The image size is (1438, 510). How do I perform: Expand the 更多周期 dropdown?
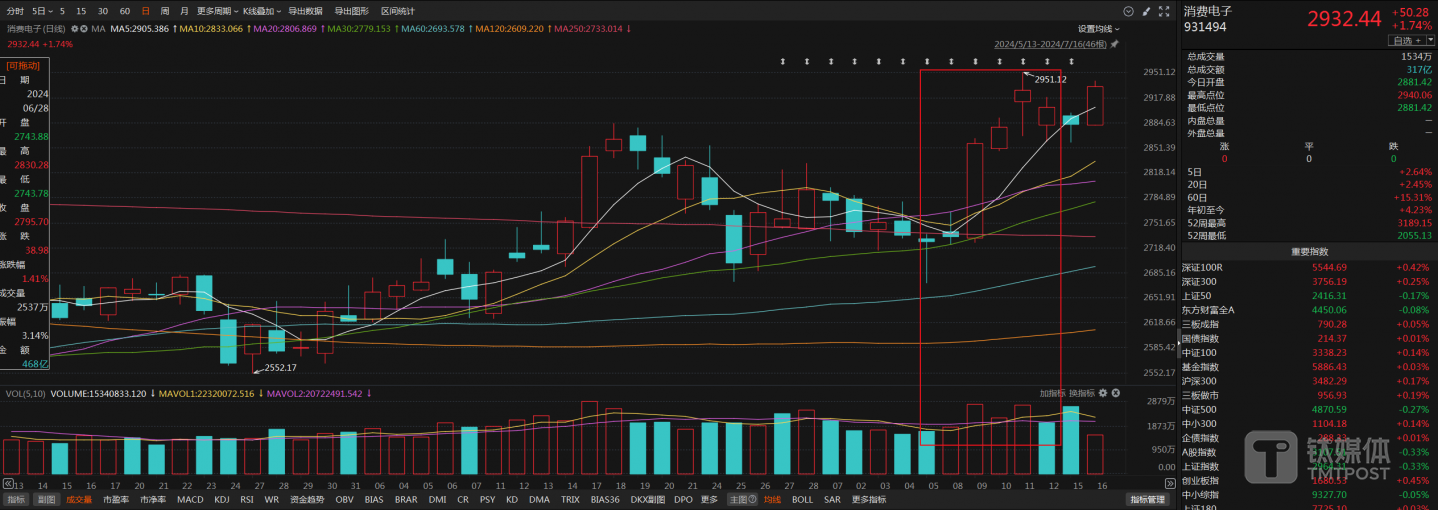[x=217, y=11]
